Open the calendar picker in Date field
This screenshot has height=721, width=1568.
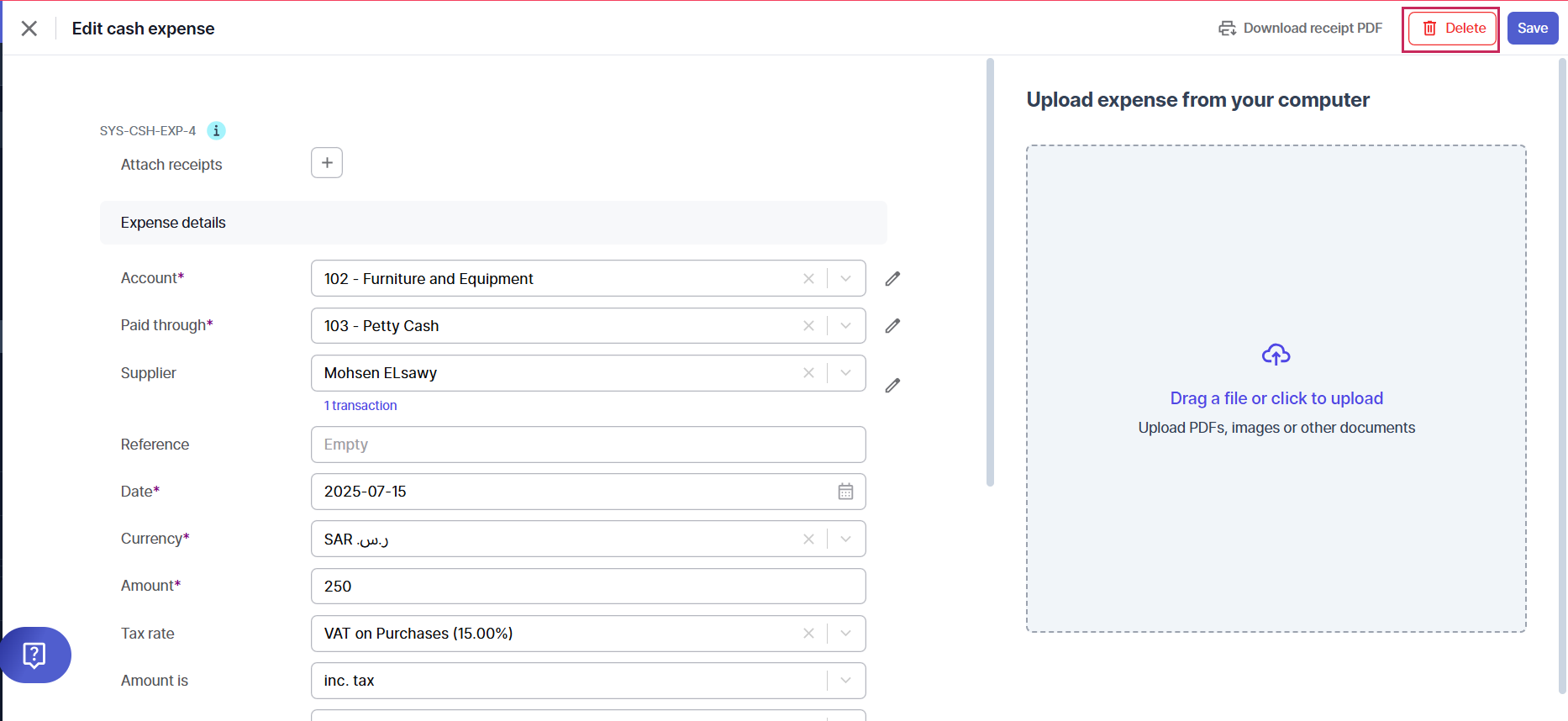click(845, 492)
